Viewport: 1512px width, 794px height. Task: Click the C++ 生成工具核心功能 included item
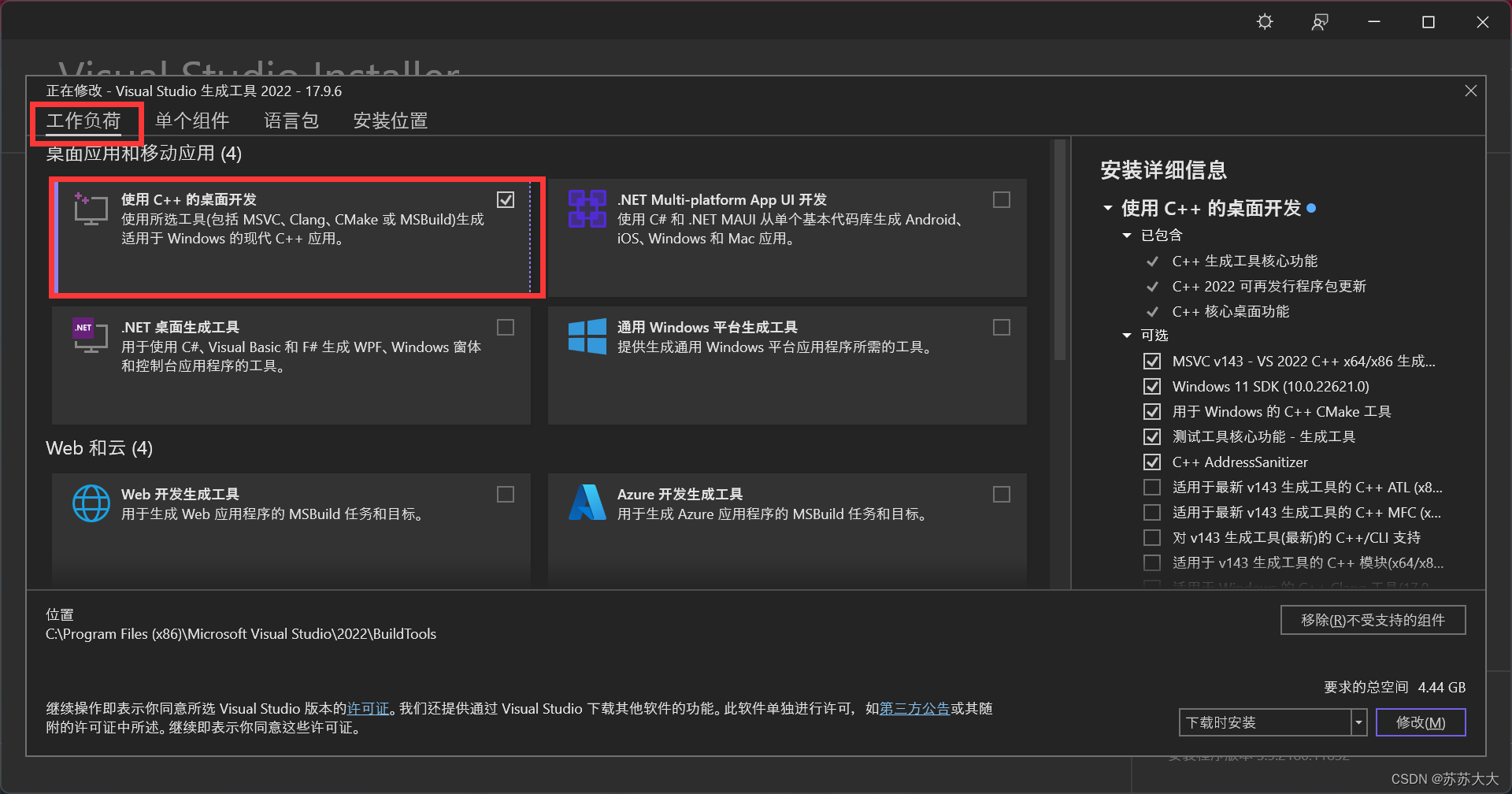pos(1244,262)
